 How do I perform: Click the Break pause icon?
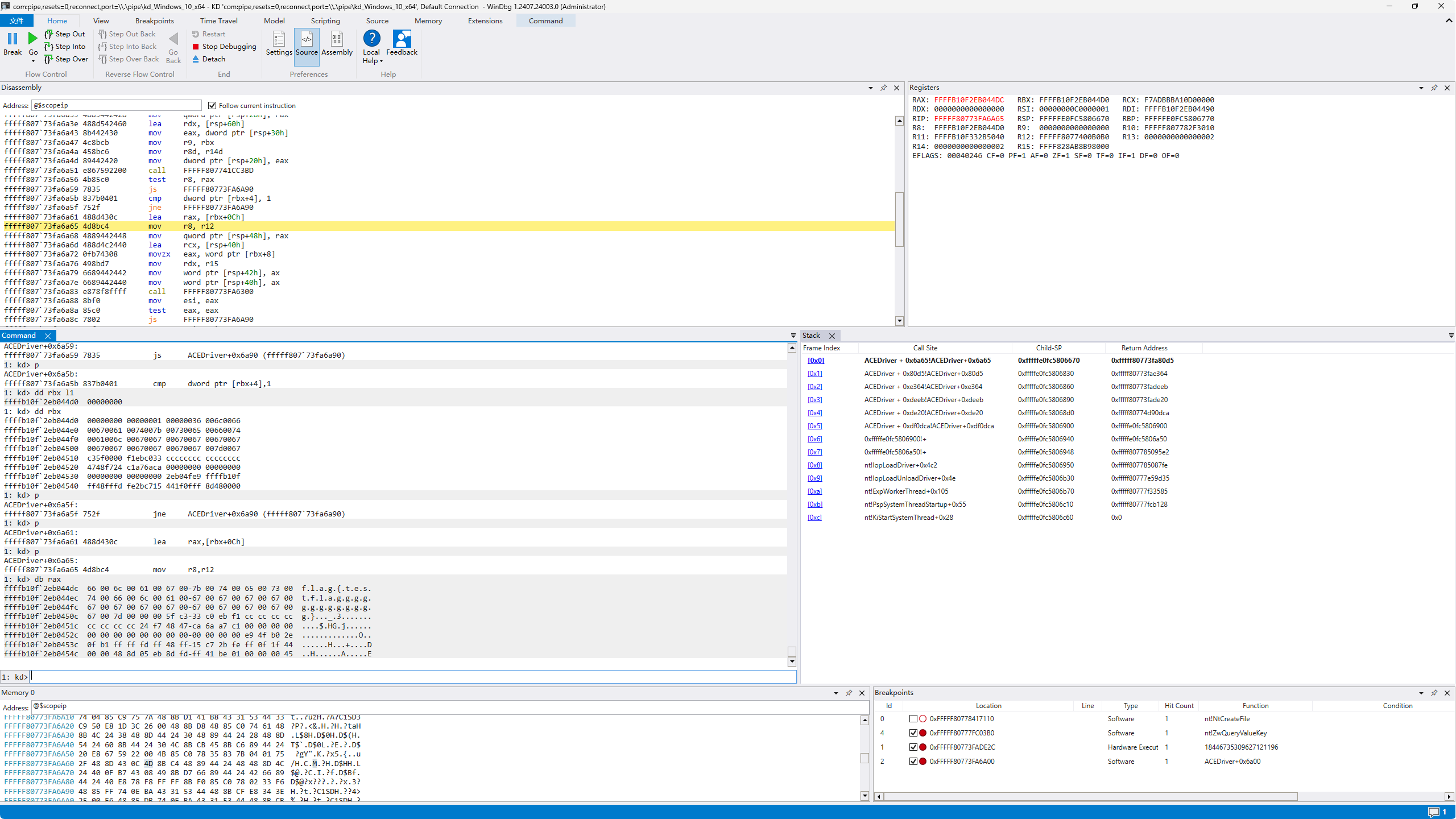click(x=12, y=39)
